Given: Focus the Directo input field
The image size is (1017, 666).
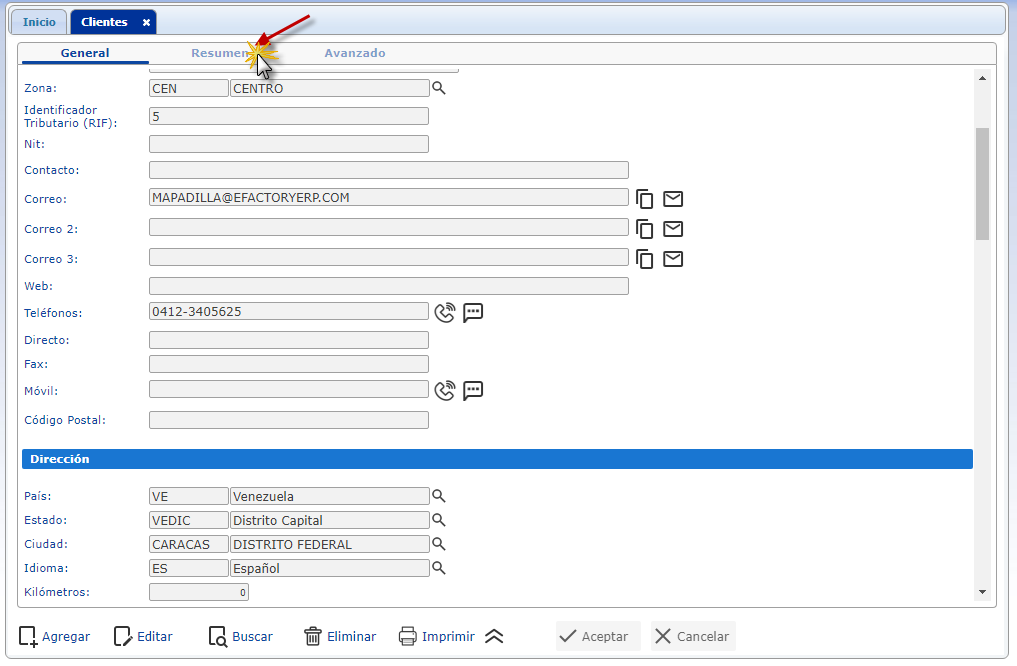Looking at the screenshot, I should (289, 340).
